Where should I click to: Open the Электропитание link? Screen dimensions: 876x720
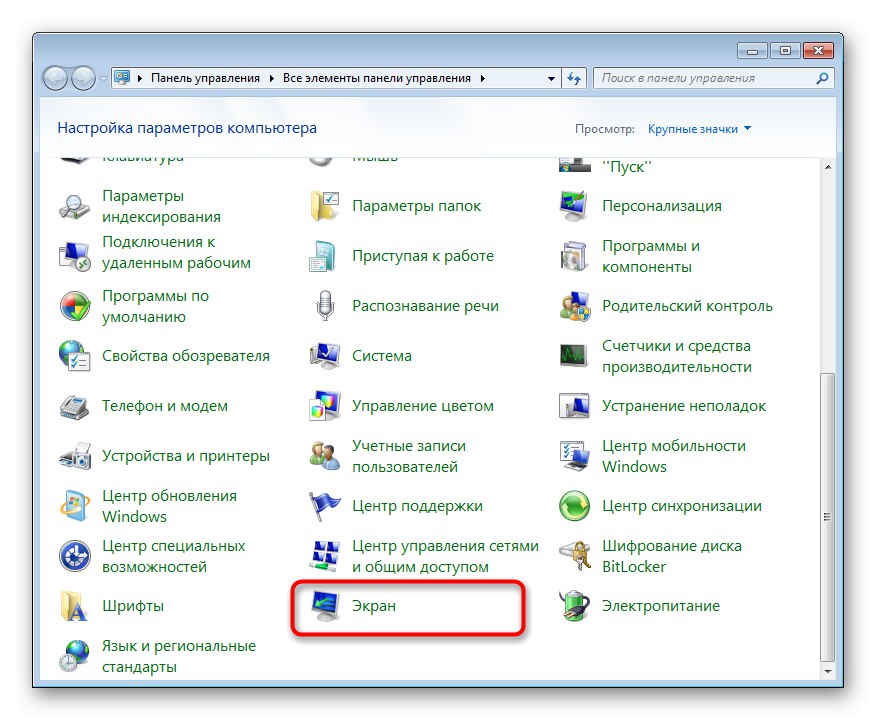[661, 606]
